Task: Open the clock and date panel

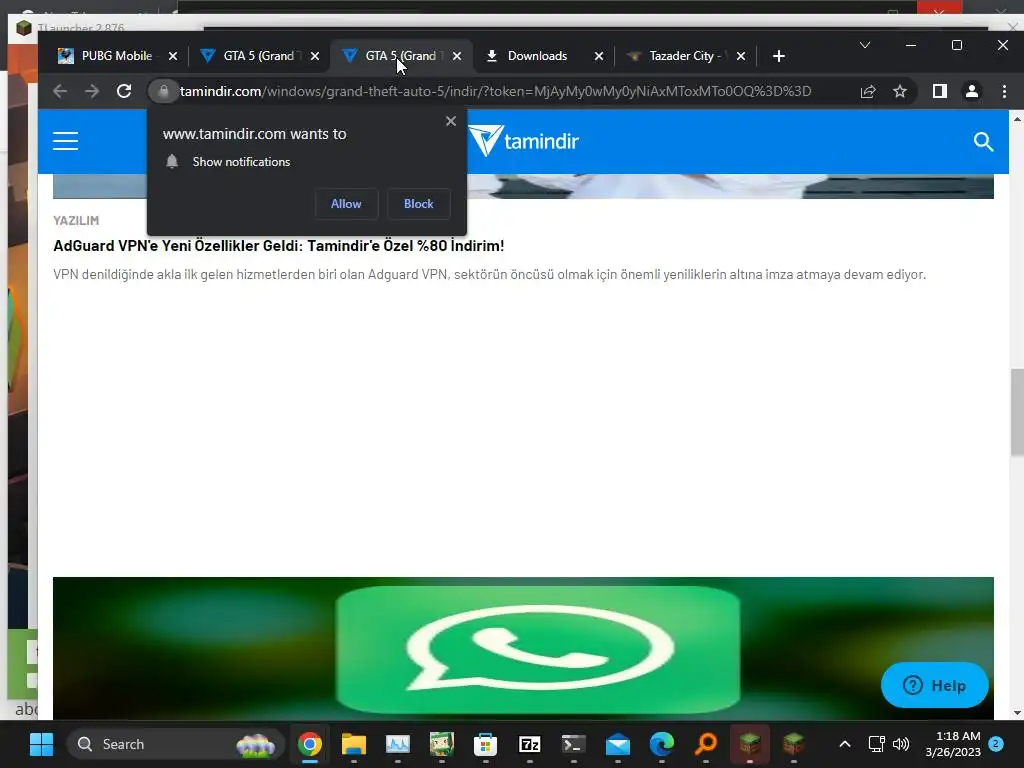Action: coord(953,744)
